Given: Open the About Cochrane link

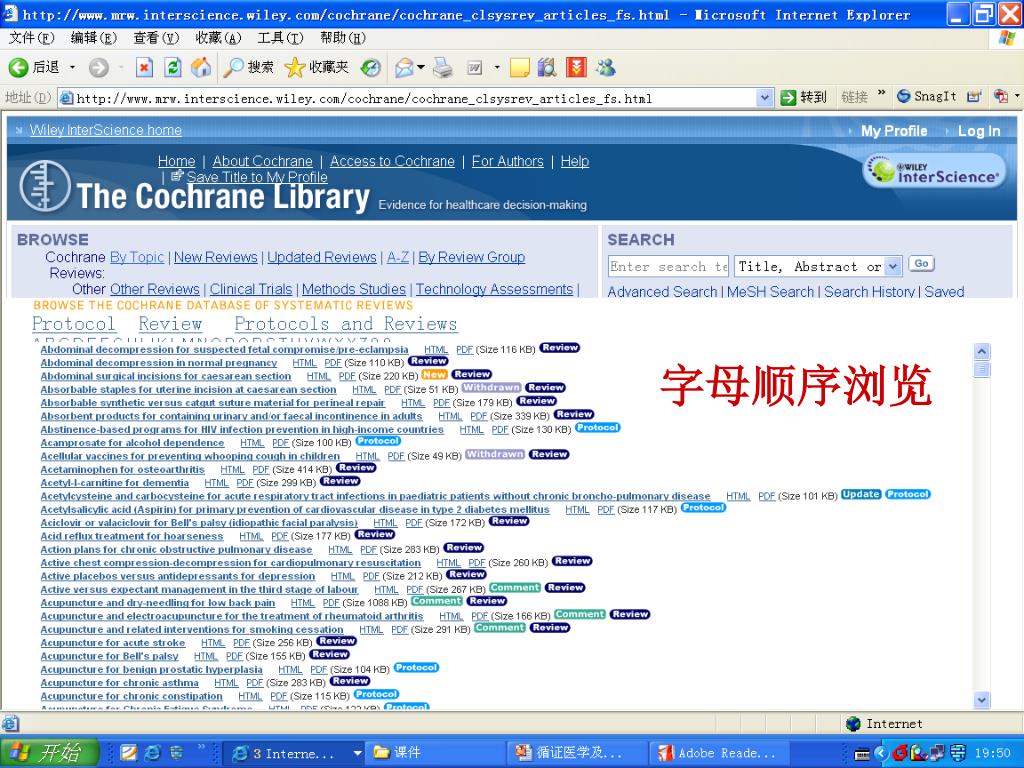Looking at the screenshot, I should [263, 161].
